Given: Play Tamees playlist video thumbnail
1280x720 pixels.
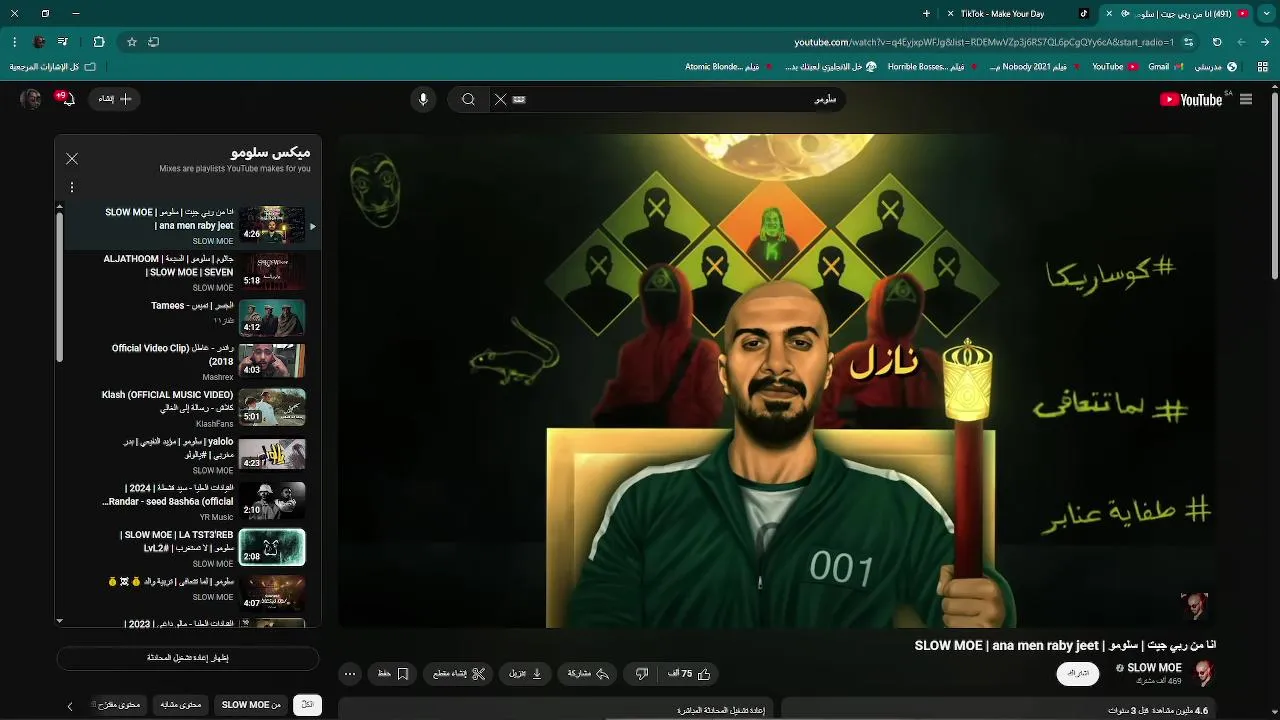Looking at the screenshot, I should (x=272, y=318).
